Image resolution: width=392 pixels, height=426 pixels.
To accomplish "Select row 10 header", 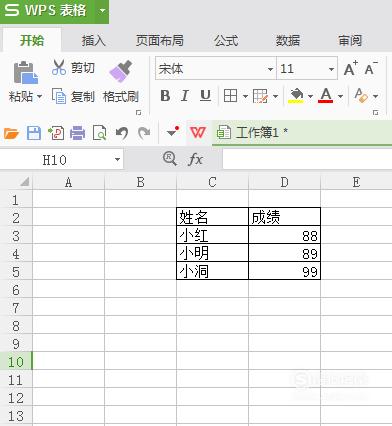I will (x=16, y=361).
